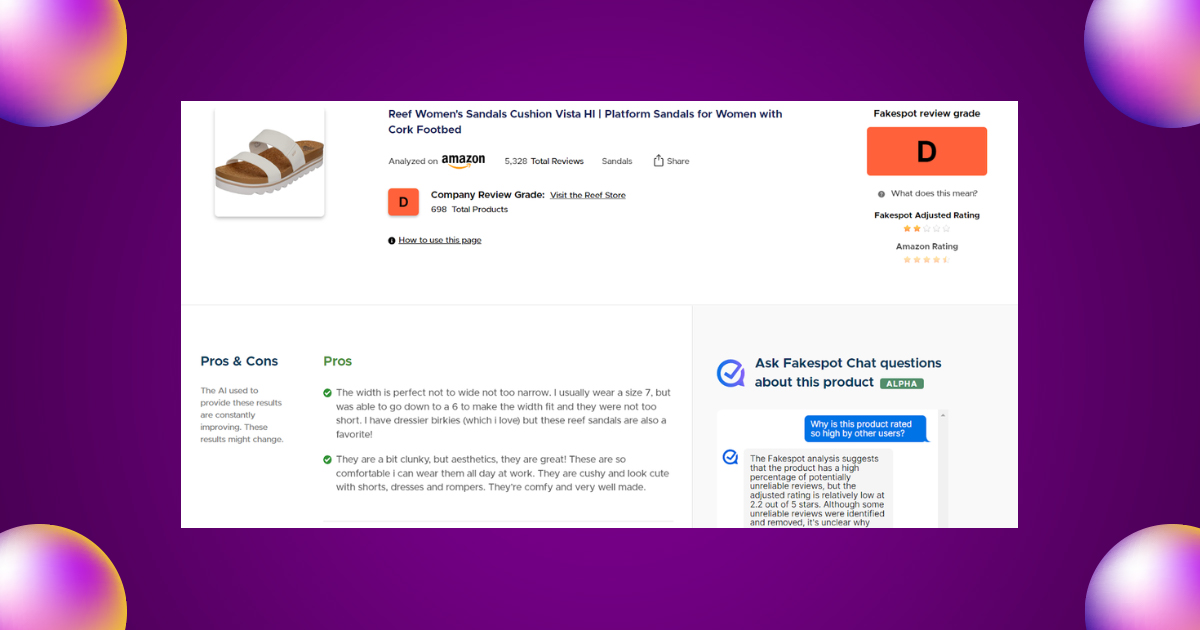Click the Fakespot analysis chat reply bubble

(819, 488)
